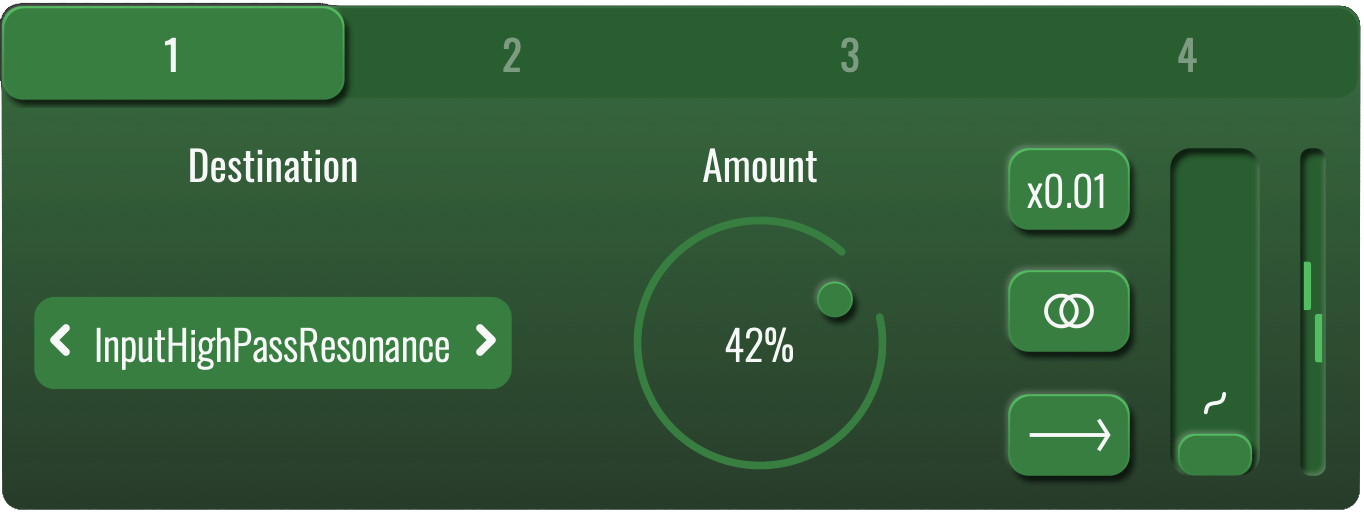The image size is (1364, 512).
Task: Click the vertical slider thumb at bottom
Action: [1214, 454]
